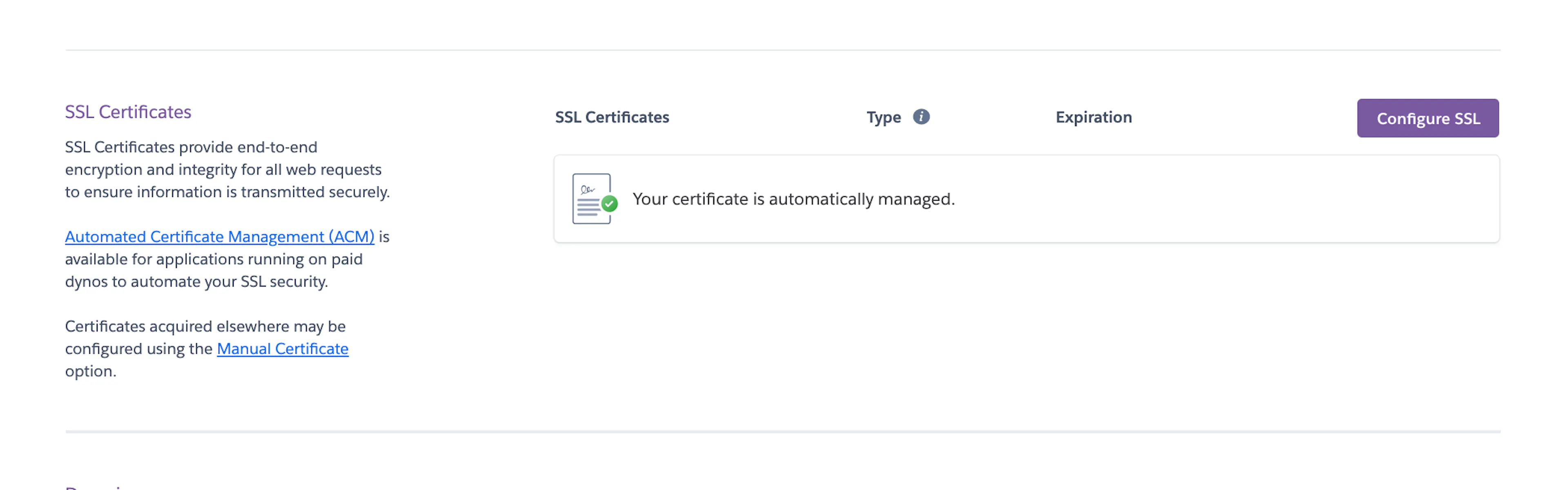Click the Expiration column header
Viewport: 1568px width, 490px height.
pyautogui.click(x=1093, y=117)
